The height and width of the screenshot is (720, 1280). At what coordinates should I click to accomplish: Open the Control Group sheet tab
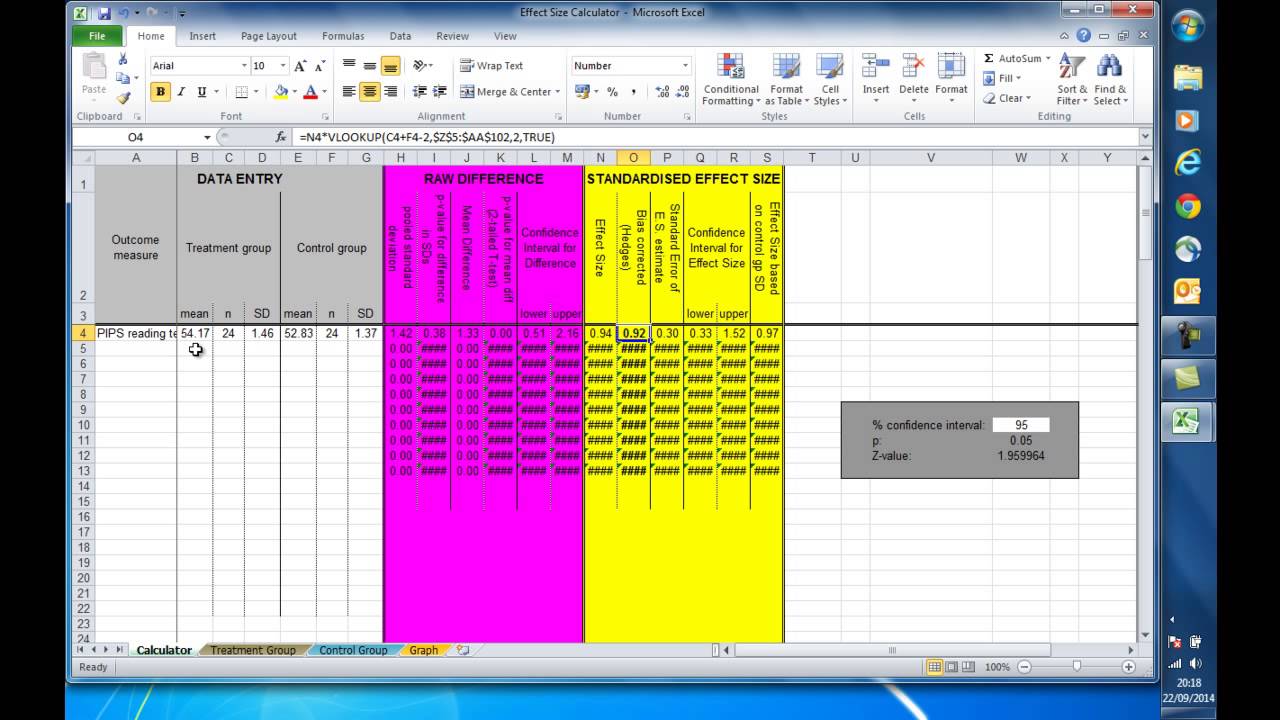click(x=353, y=650)
